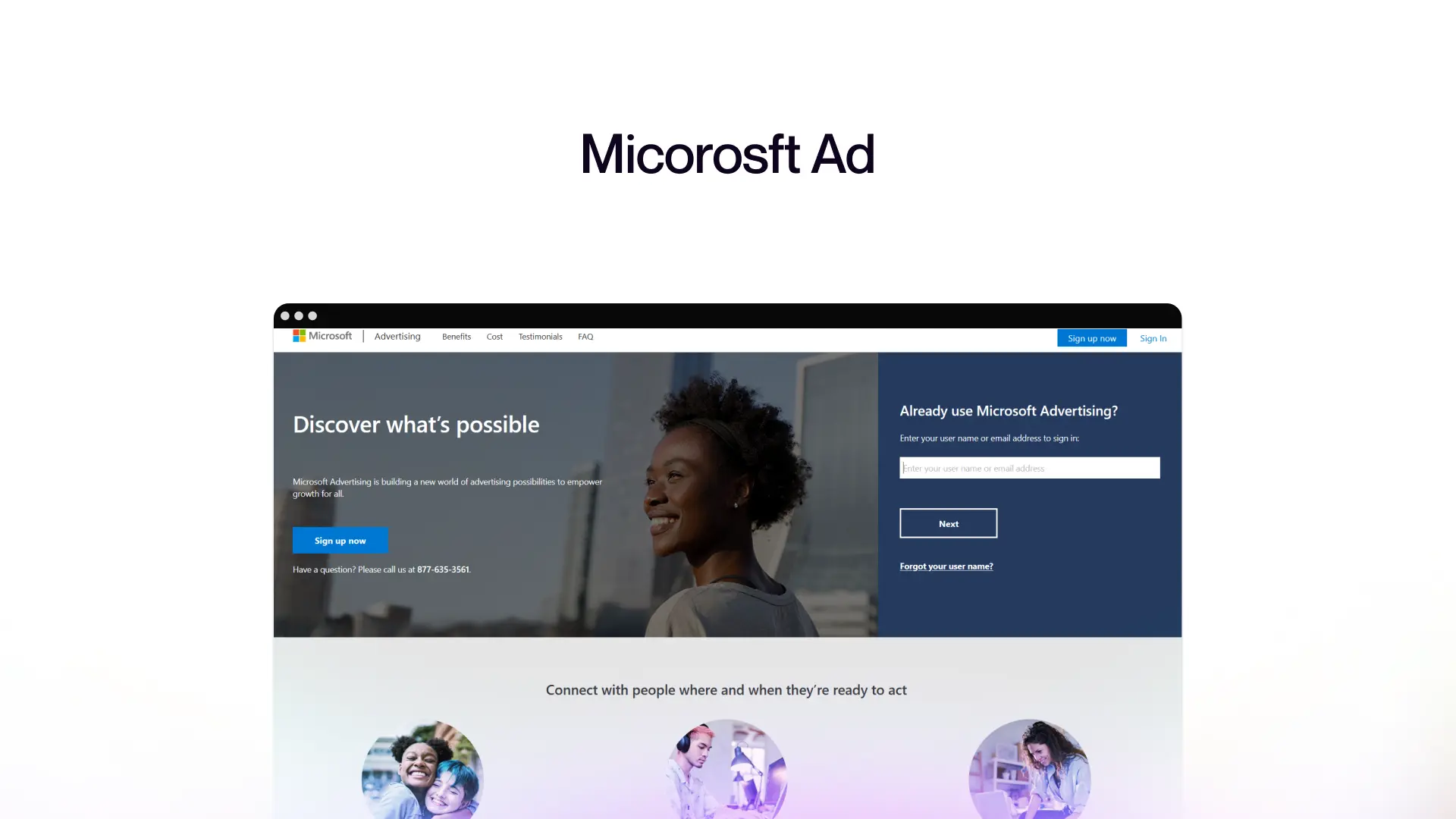
Task: Click the Forgot your user name link
Action: pos(946,566)
